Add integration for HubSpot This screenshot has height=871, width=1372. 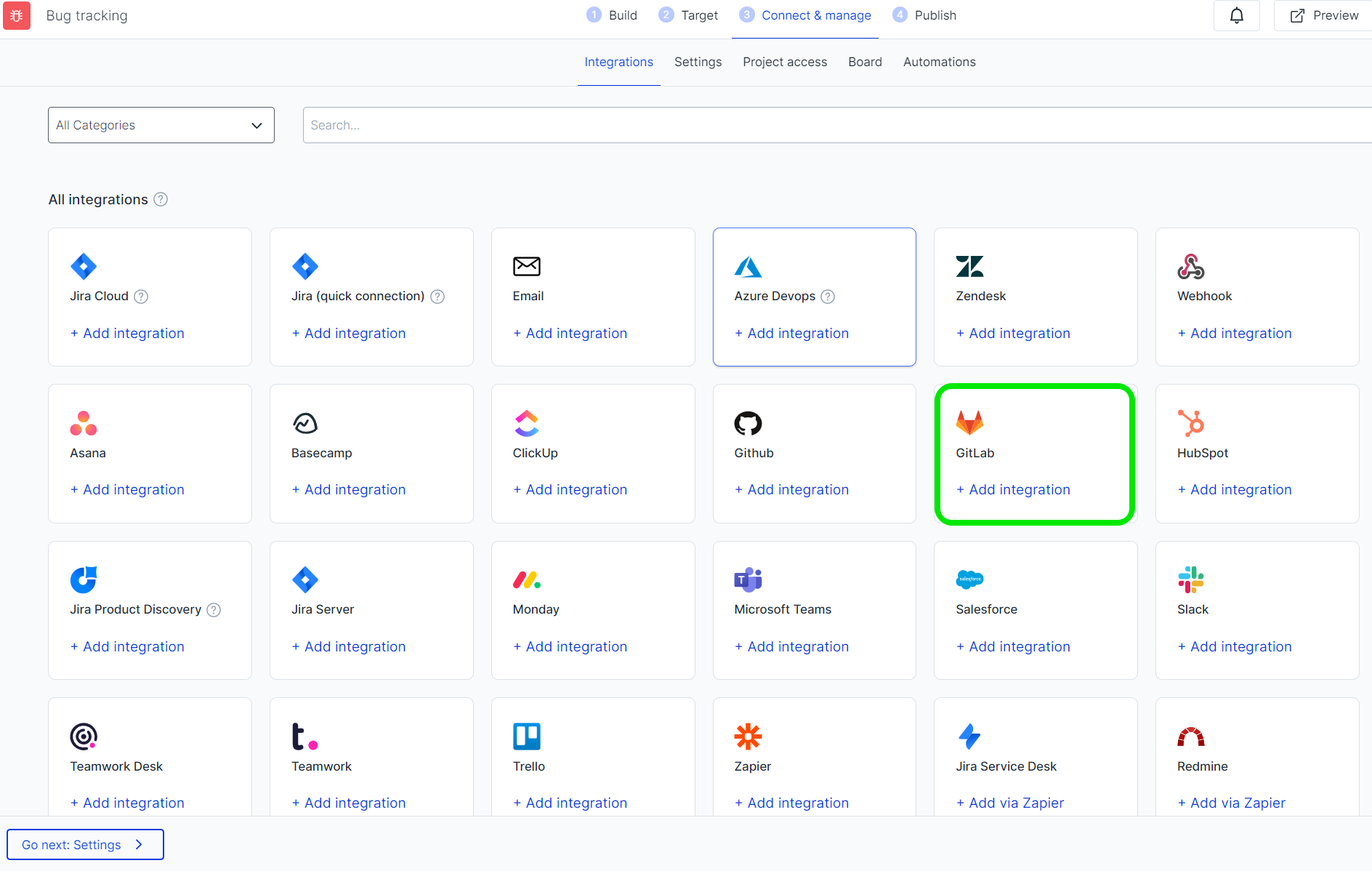(1235, 489)
